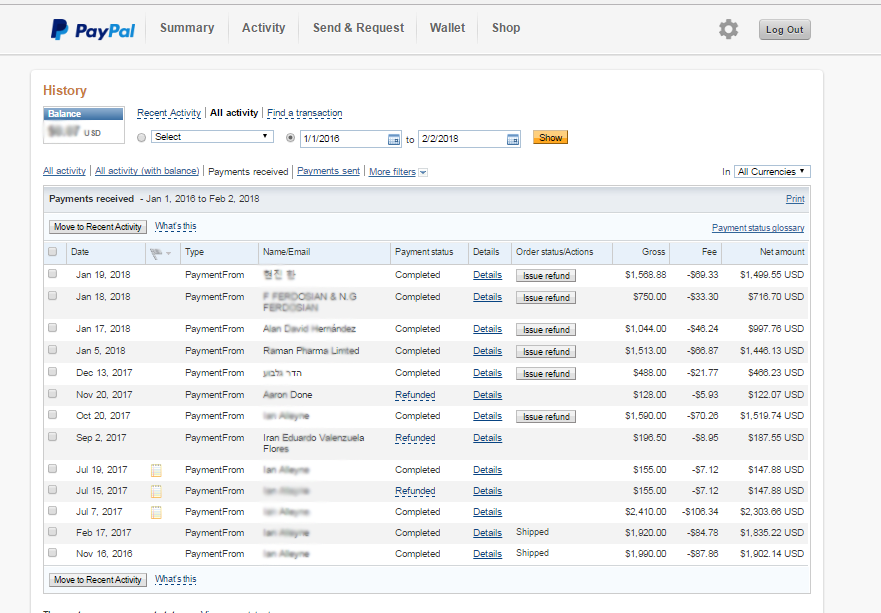Click the PayPal logo
The image size is (881, 613).
[x=92, y=30]
